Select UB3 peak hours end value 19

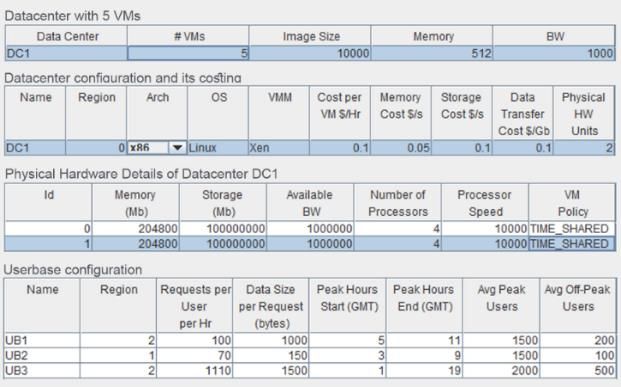coord(424,370)
